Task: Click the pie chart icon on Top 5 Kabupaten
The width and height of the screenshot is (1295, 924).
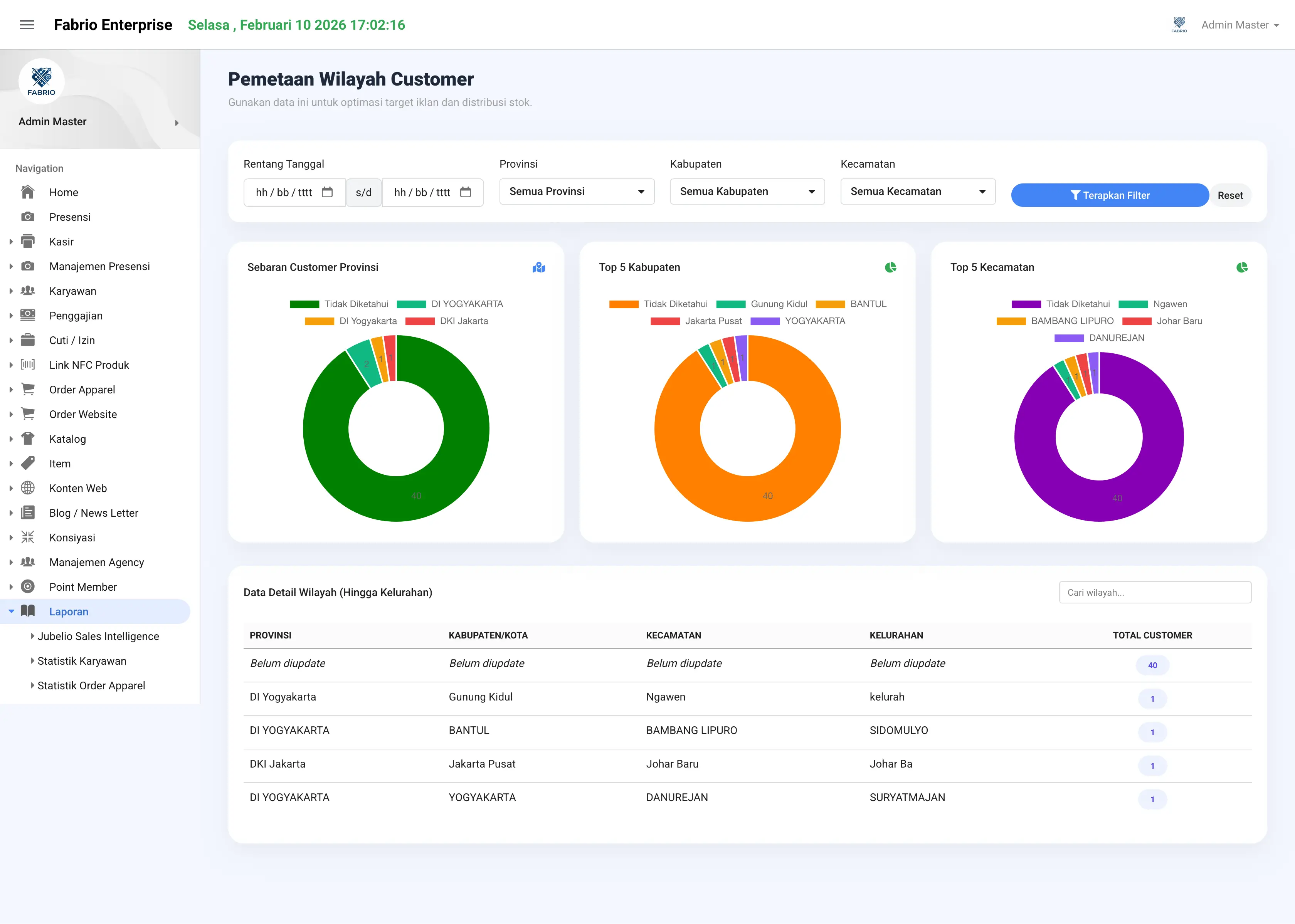Action: pos(890,267)
